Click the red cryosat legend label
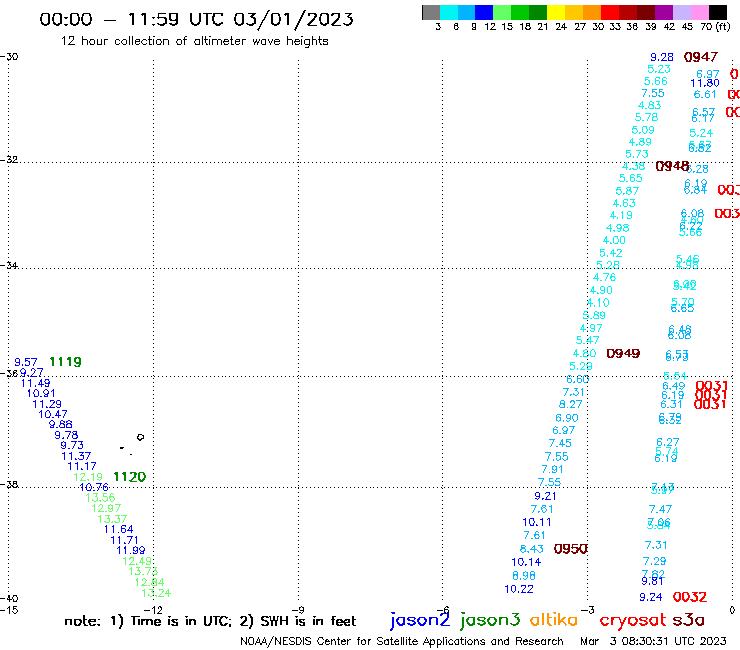This screenshot has height=650, width=740. [632, 620]
